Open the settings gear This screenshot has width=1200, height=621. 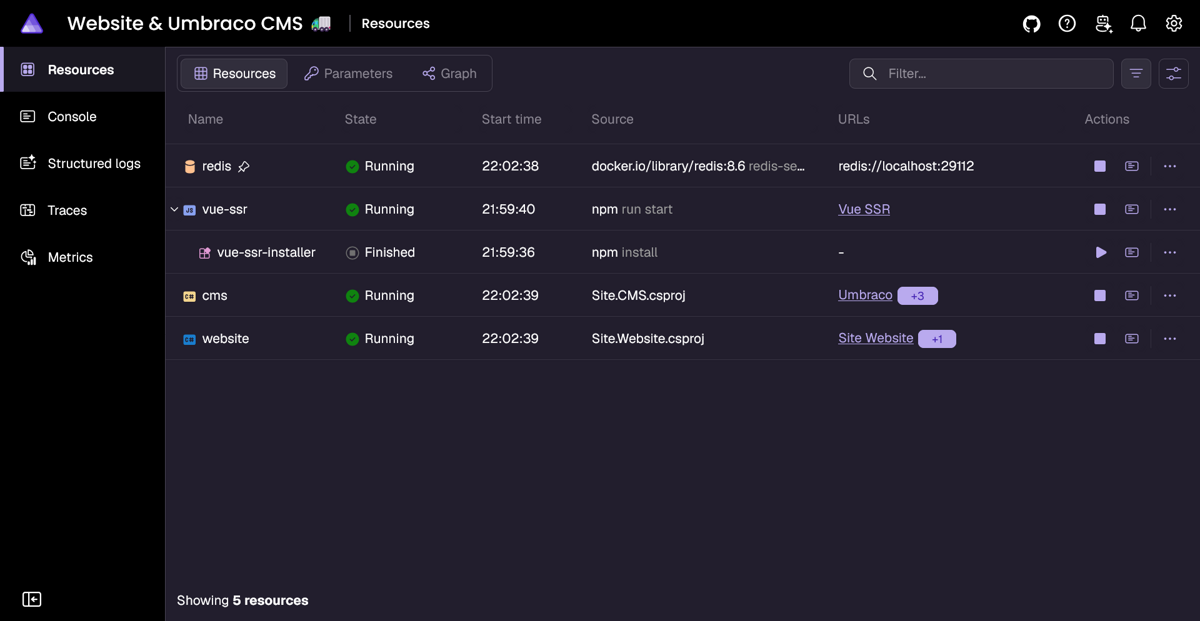tap(1174, 23)
